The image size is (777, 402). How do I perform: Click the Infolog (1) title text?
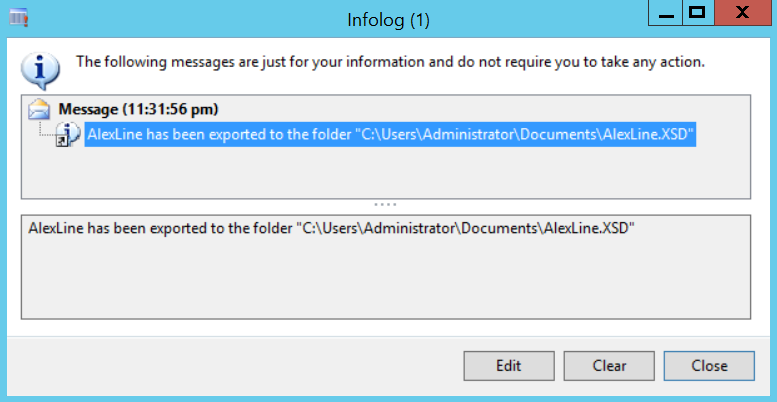pyautogui.click(x=388, y=17)
